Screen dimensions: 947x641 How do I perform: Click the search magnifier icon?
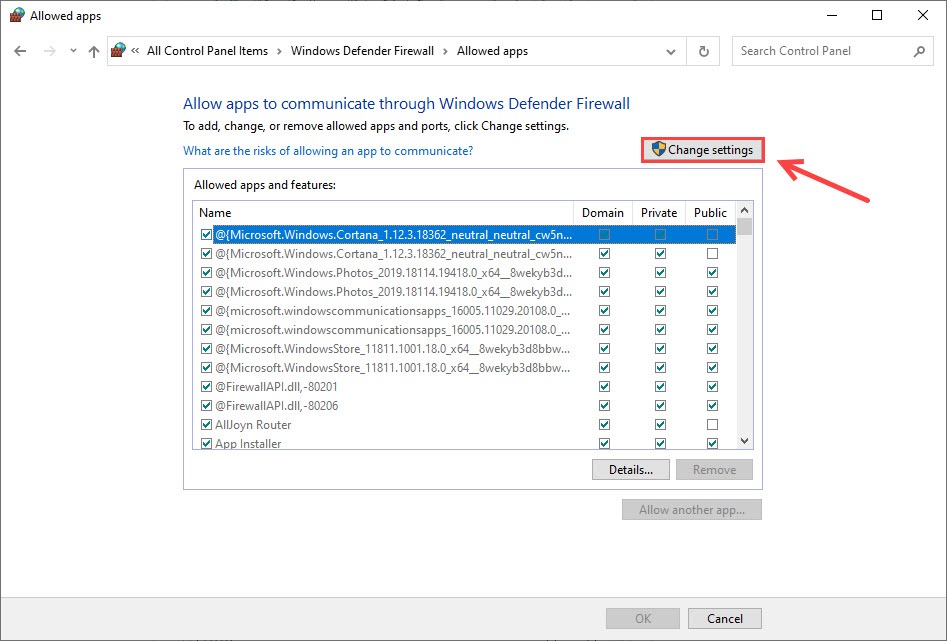point(919,51)
